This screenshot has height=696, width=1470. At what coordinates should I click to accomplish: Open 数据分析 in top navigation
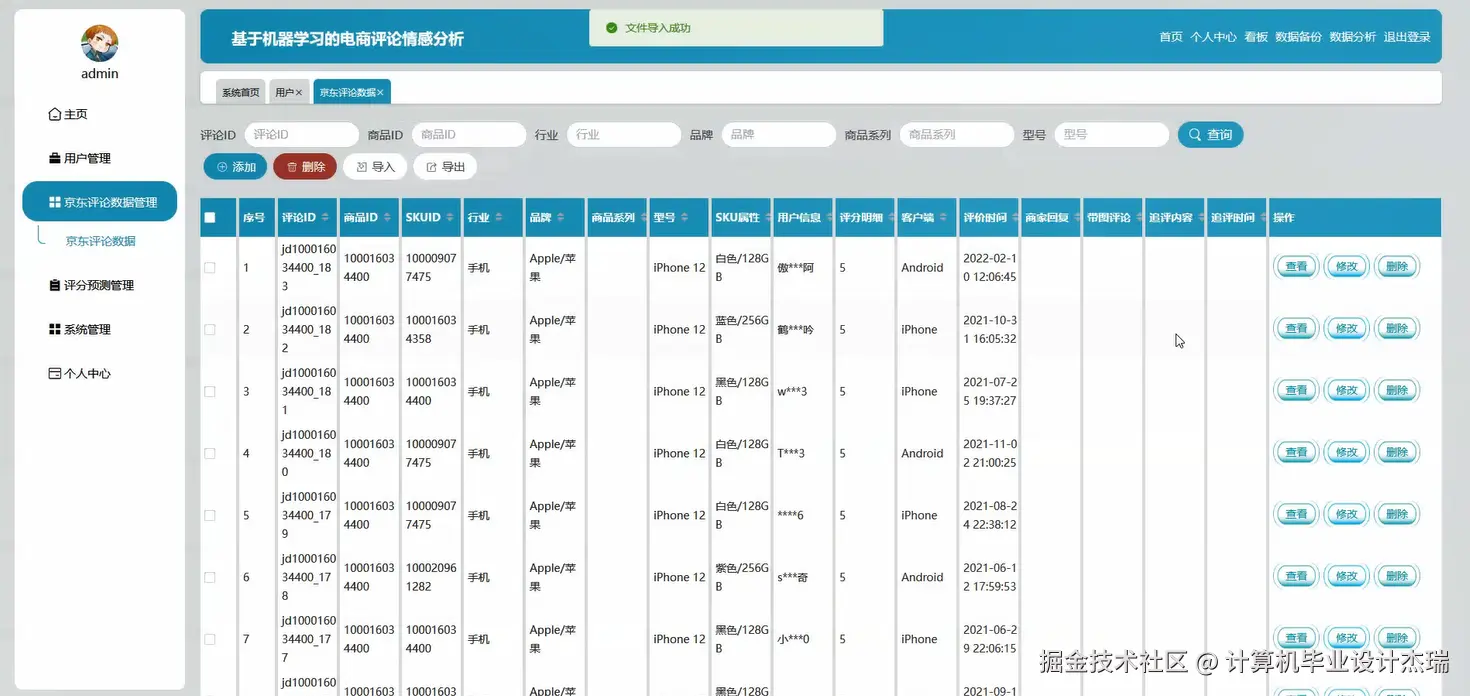[x=1352, y=37]
